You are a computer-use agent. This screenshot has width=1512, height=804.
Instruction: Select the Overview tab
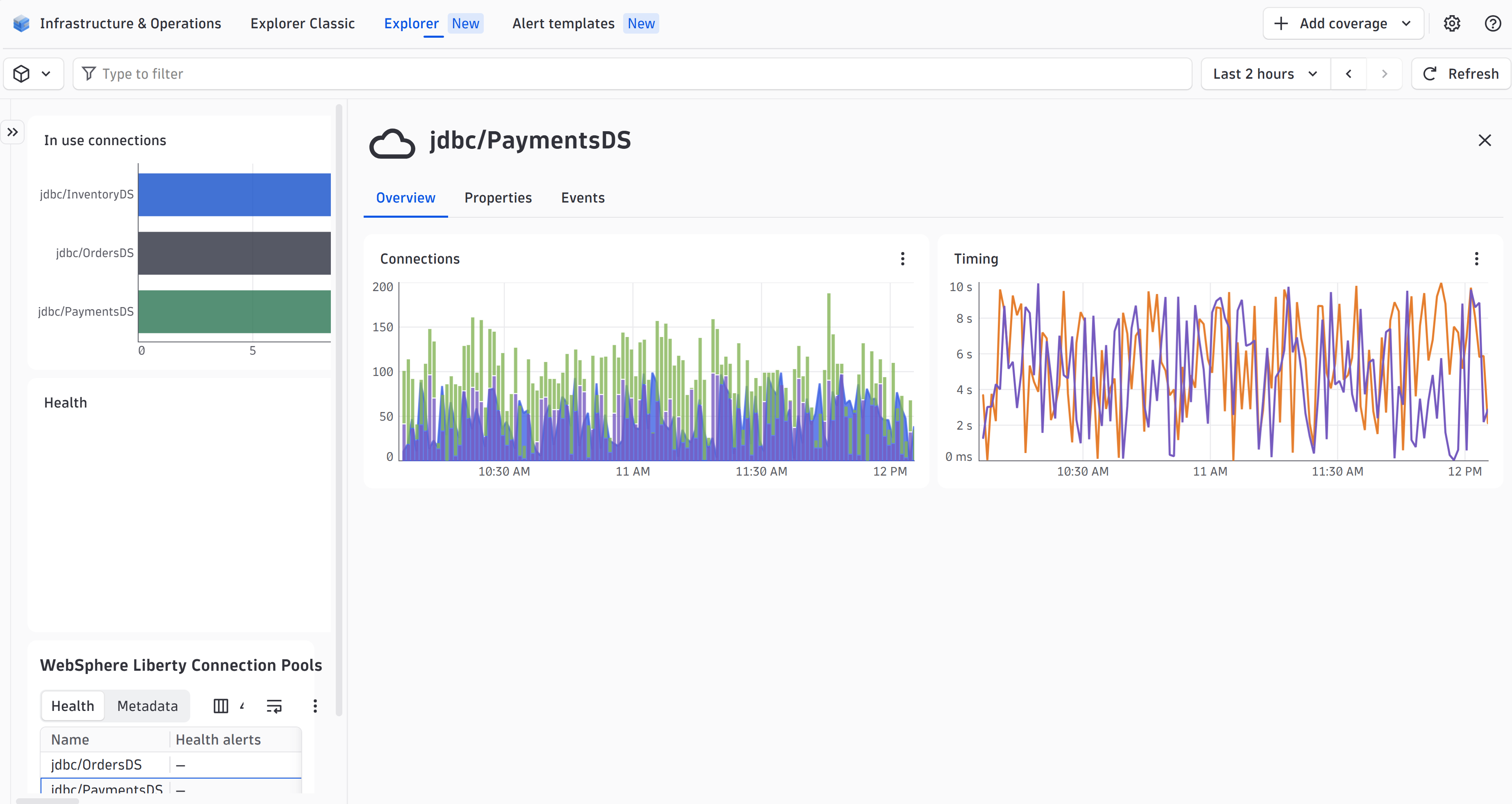coord(405,198)
